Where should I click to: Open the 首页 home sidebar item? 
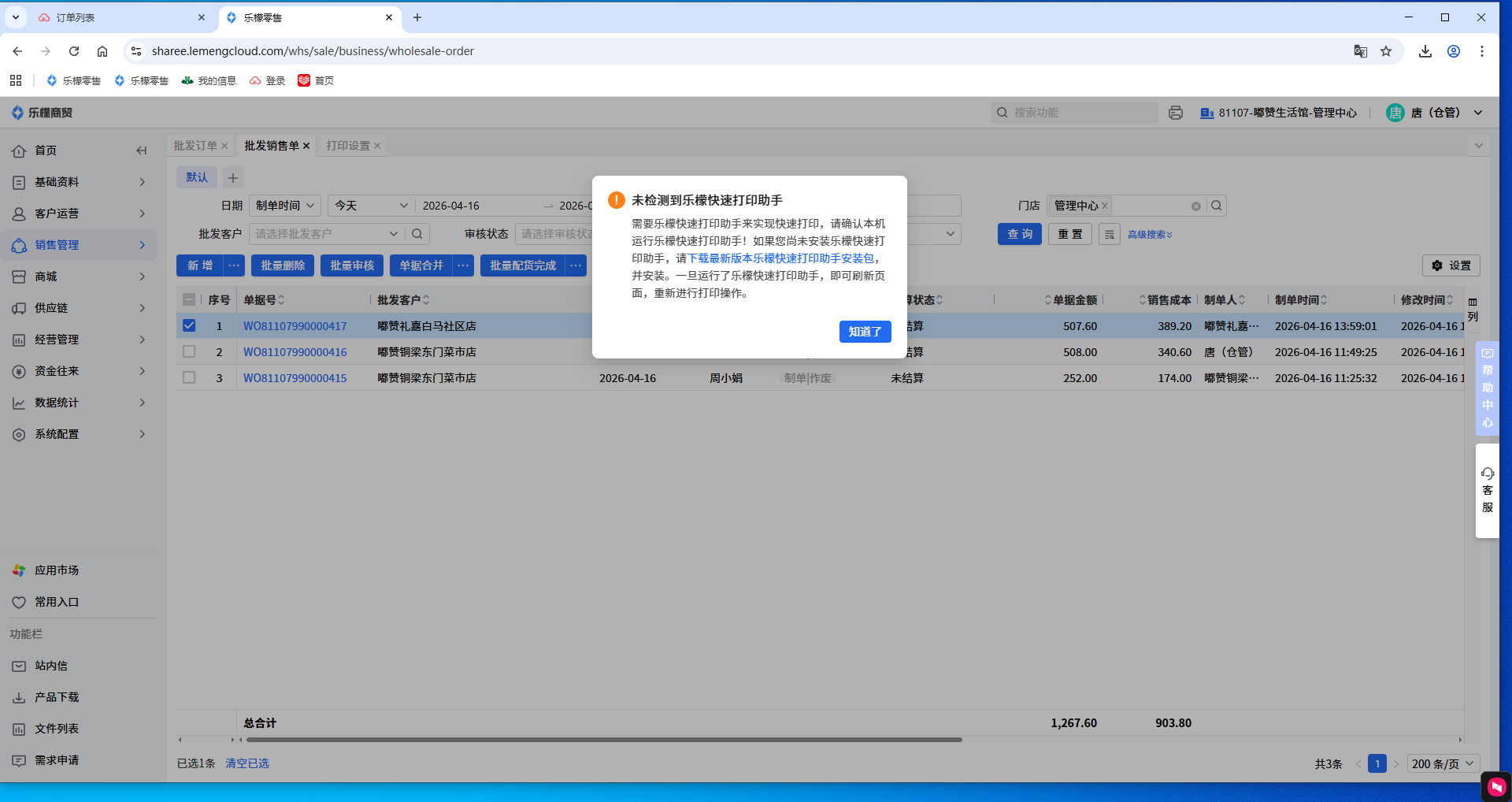[46, 150]
